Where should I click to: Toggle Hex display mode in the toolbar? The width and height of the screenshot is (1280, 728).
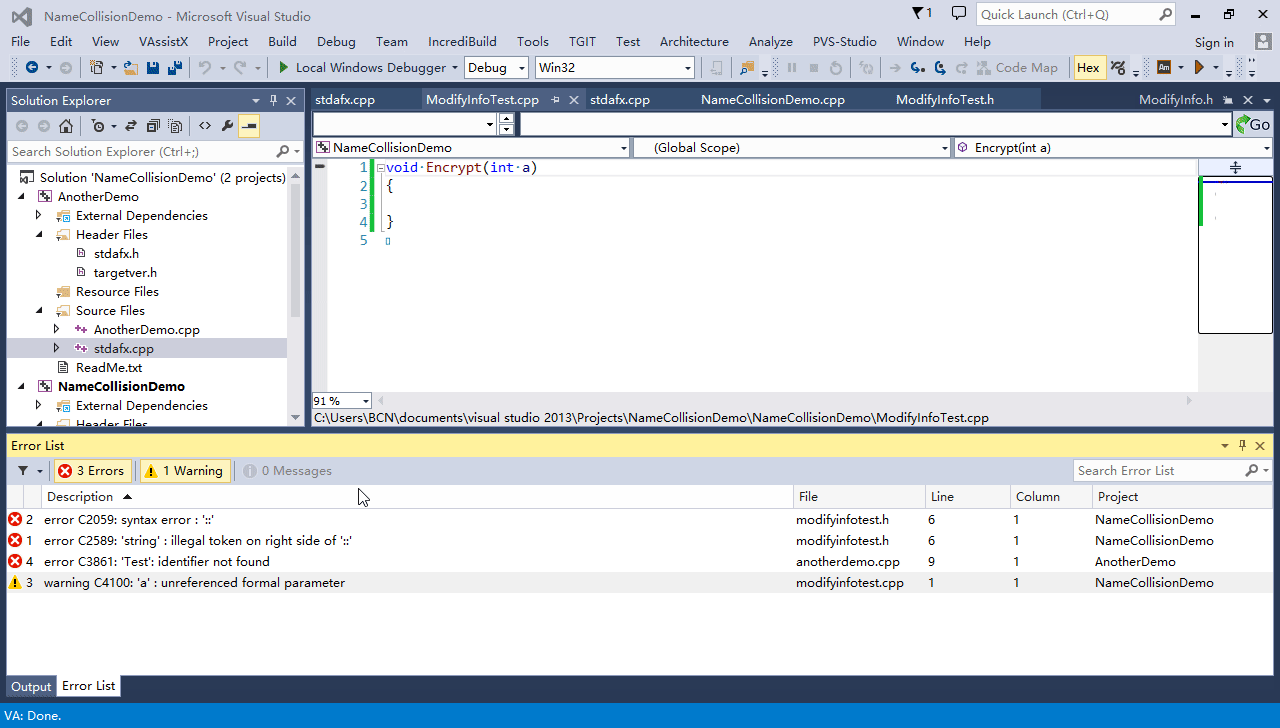tap(1089, 67)
